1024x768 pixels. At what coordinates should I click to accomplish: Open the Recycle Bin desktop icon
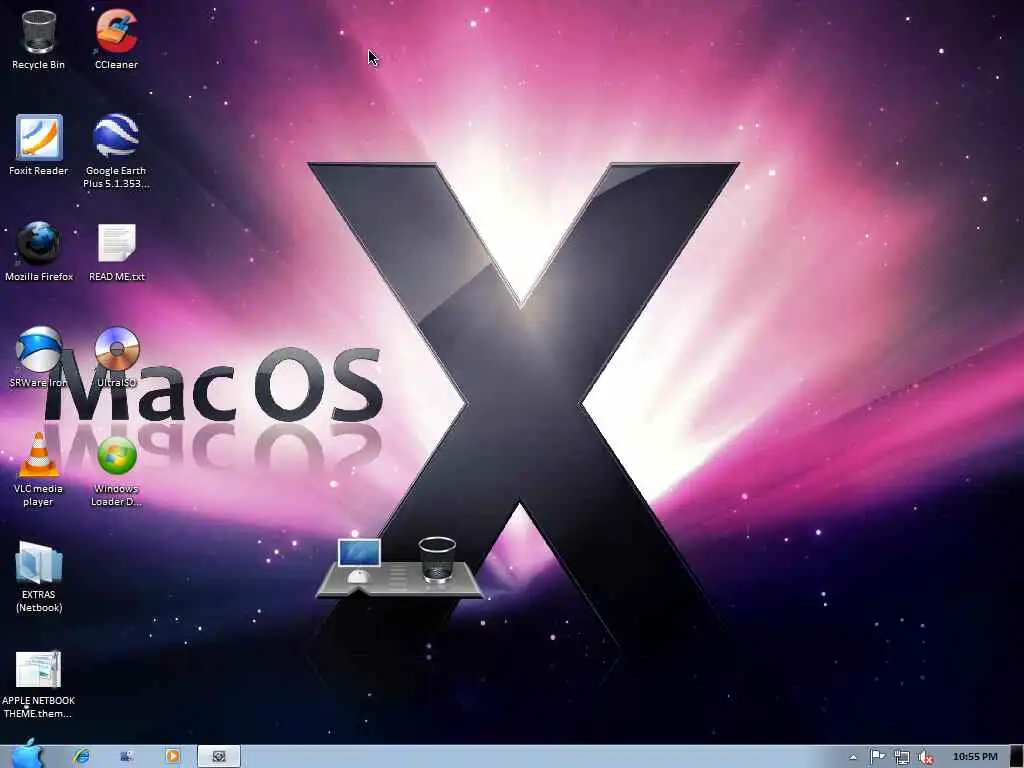(x=38, y=39)
